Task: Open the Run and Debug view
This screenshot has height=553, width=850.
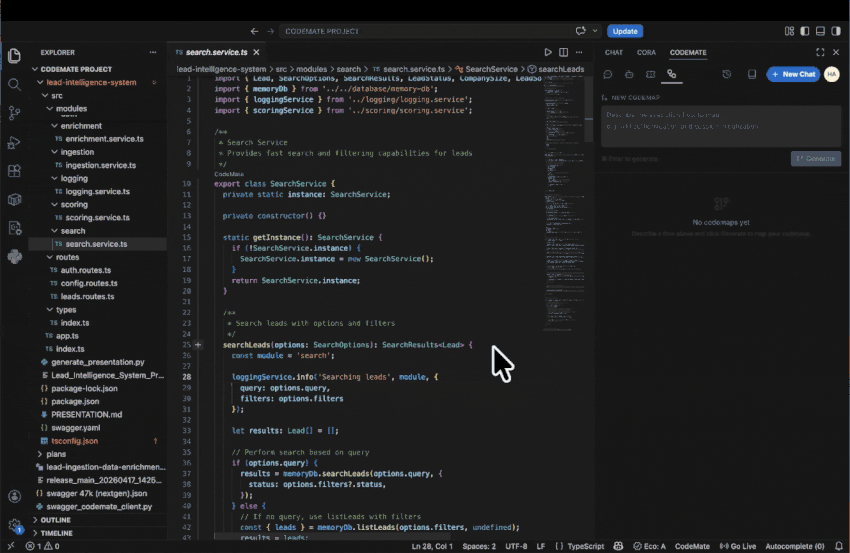Action: pyautogui.click(x=15, y=142)
